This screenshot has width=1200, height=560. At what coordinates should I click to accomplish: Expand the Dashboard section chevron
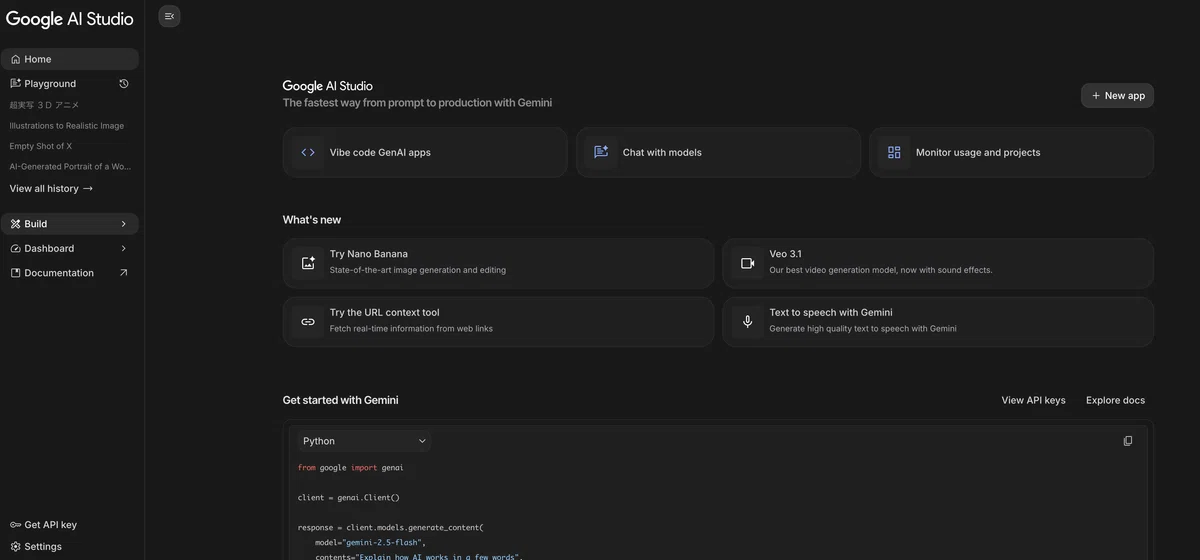point(124,248)
